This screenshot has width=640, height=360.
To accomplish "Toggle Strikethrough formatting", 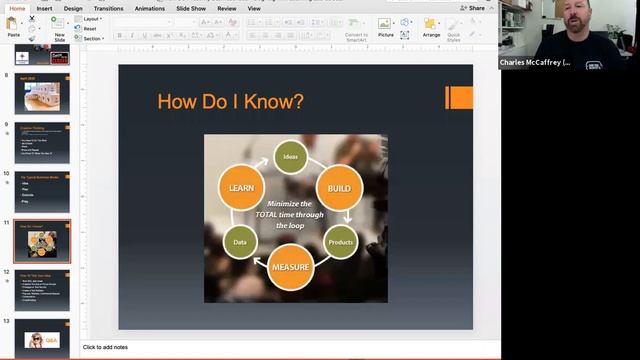I will click(x=157, y=36).
